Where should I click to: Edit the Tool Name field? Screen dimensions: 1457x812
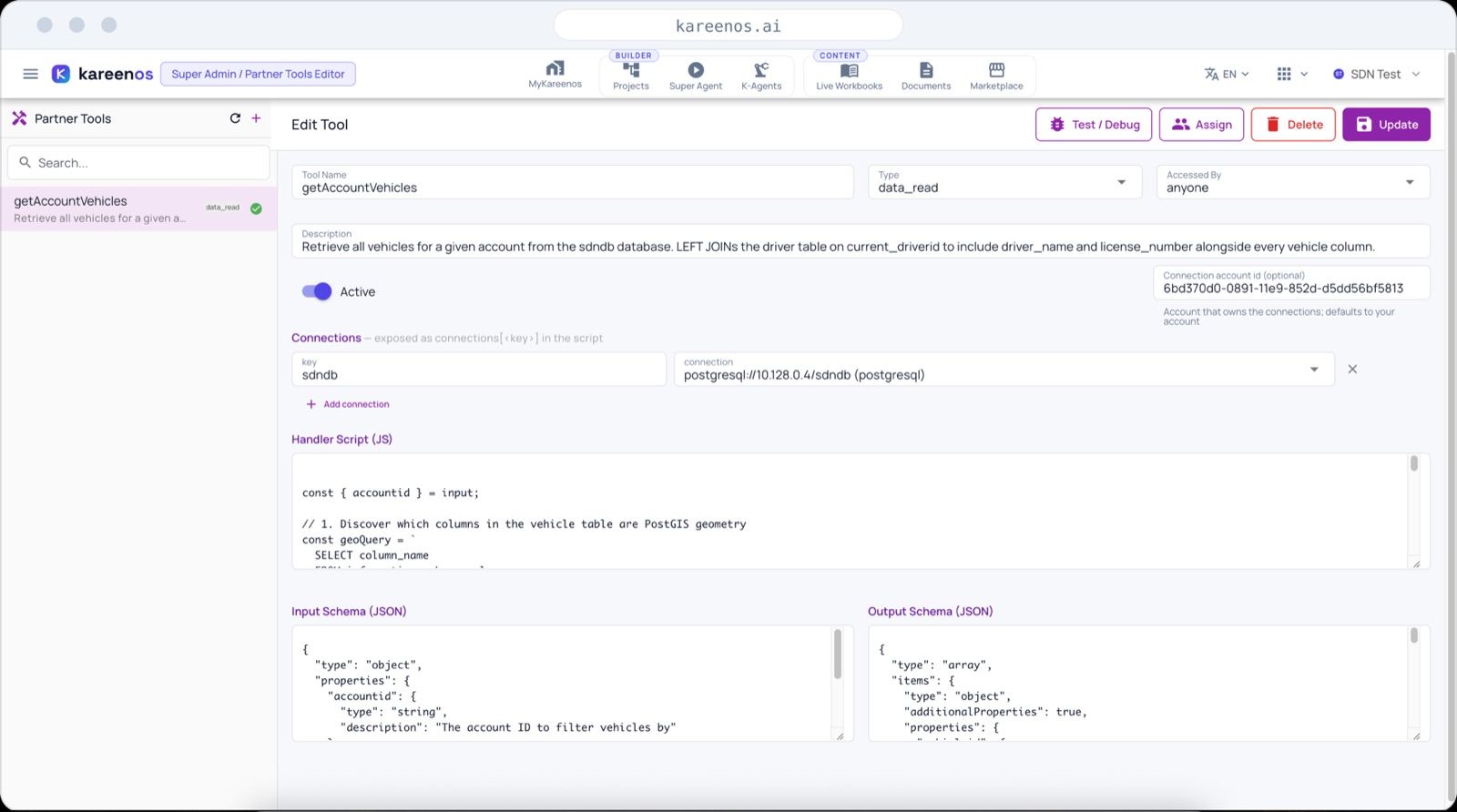(573, 182)
